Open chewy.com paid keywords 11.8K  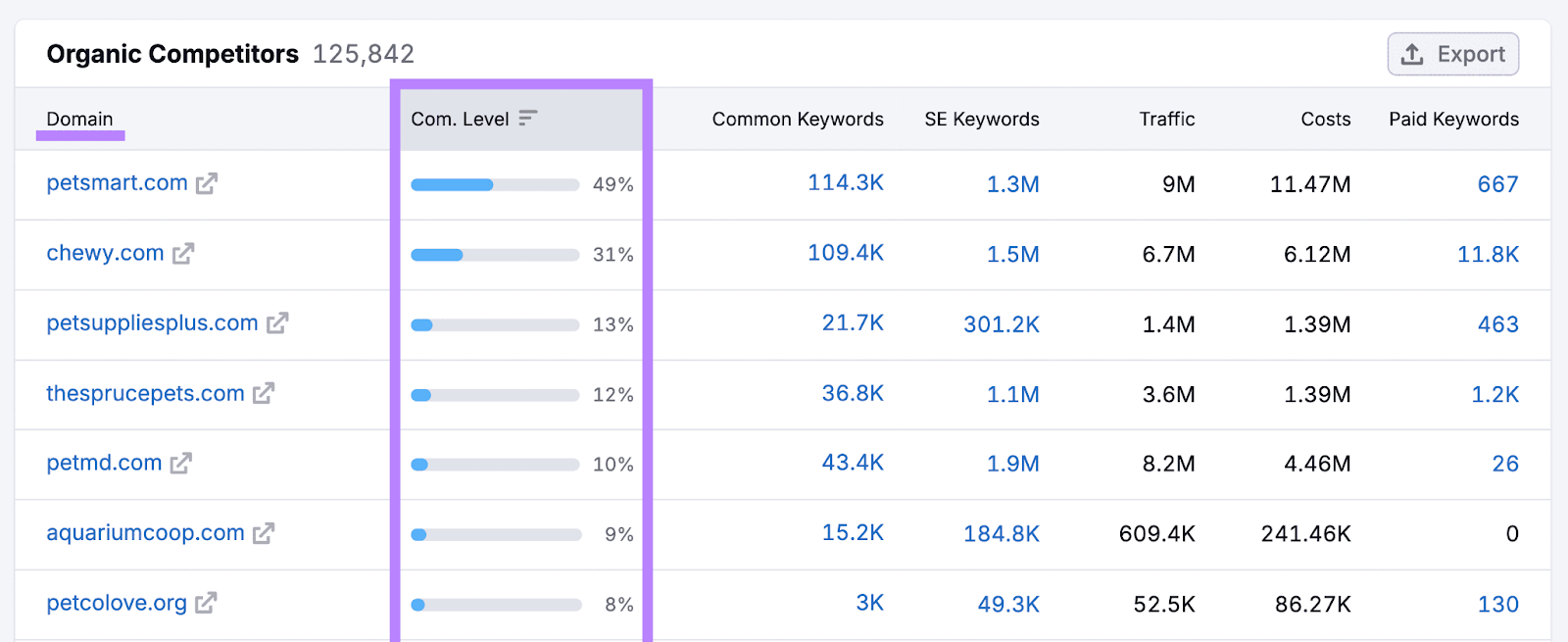[1487, 255]
